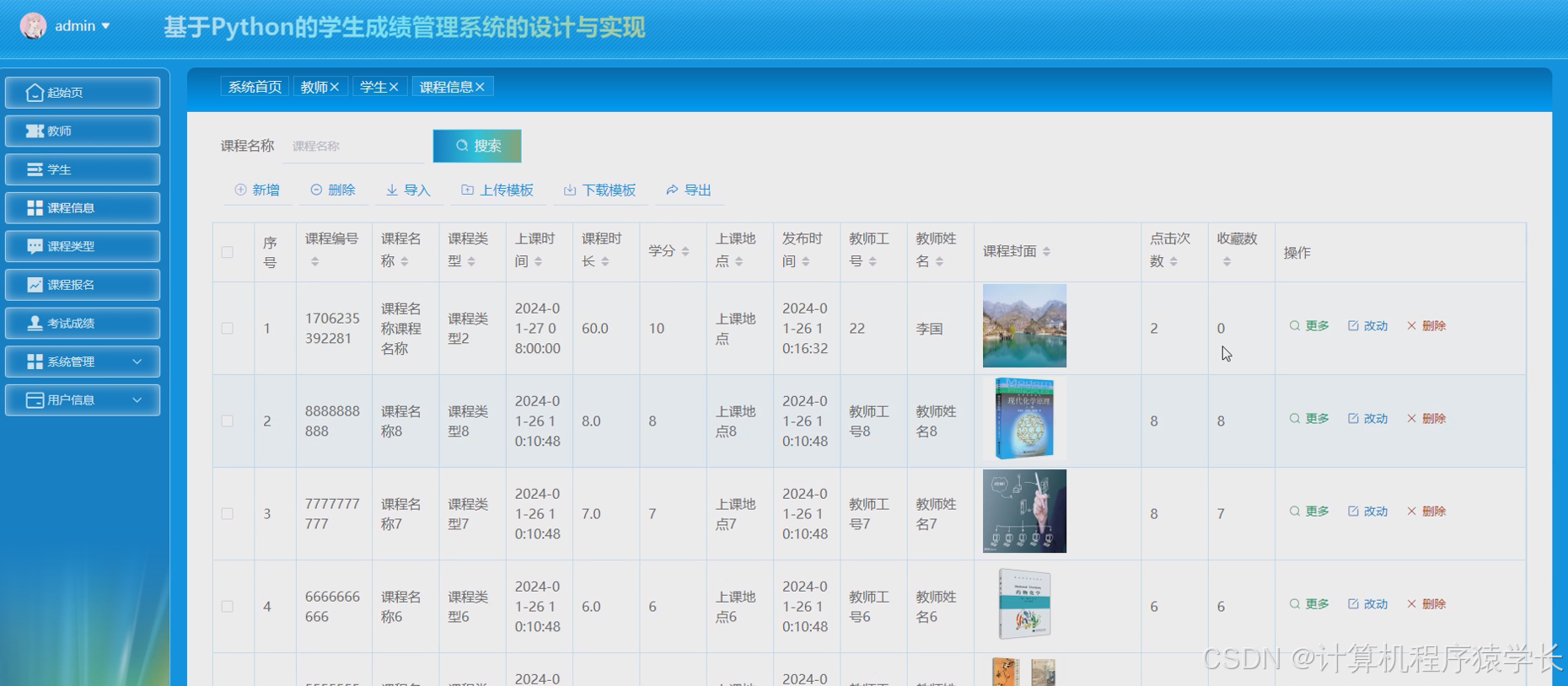Expand the 系统管理 sidebar menu

[83, 362]
